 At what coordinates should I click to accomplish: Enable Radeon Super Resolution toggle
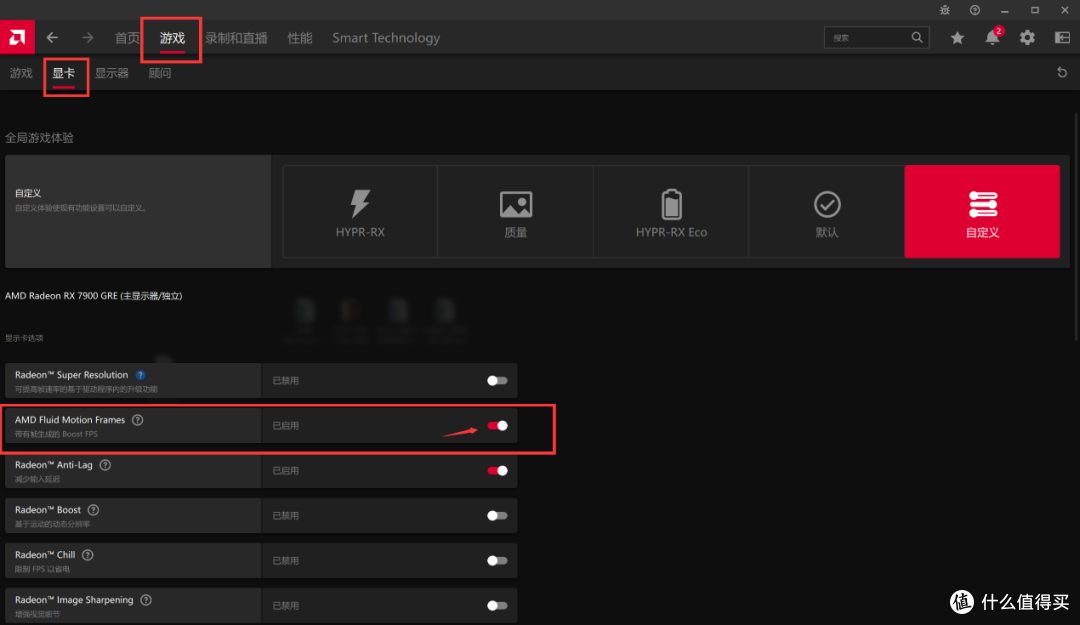497,380
